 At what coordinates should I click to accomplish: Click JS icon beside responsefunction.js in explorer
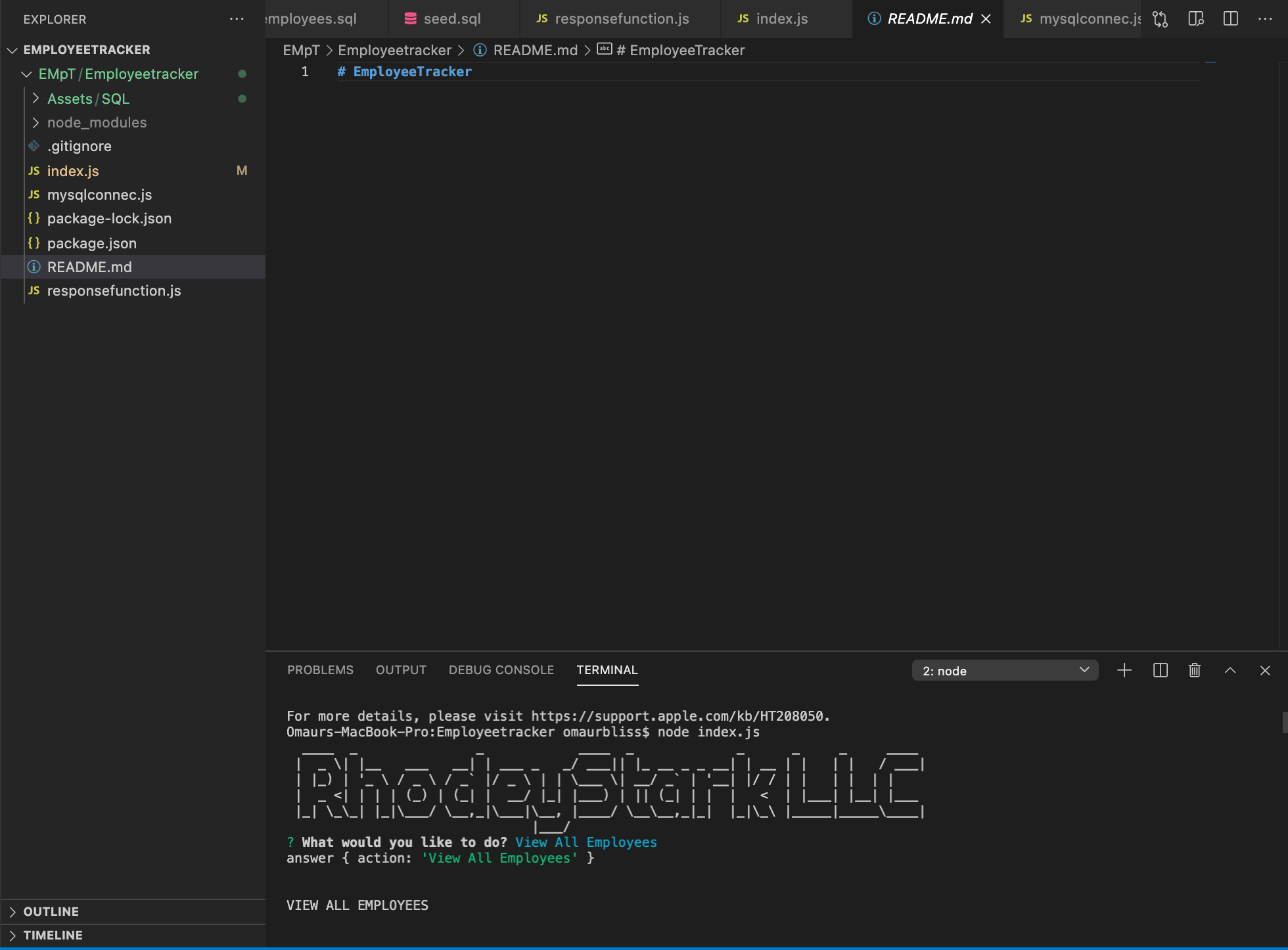[x=34, y=290]
